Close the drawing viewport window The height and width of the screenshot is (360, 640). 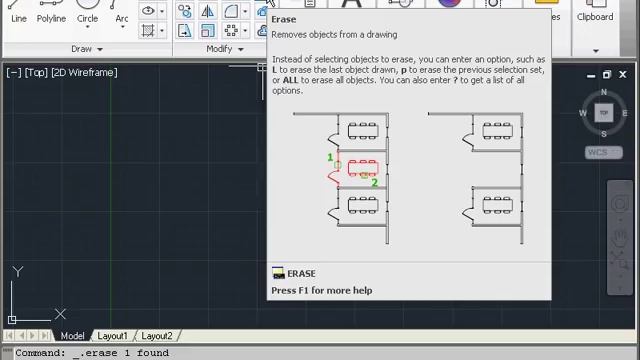pos(622,75)
